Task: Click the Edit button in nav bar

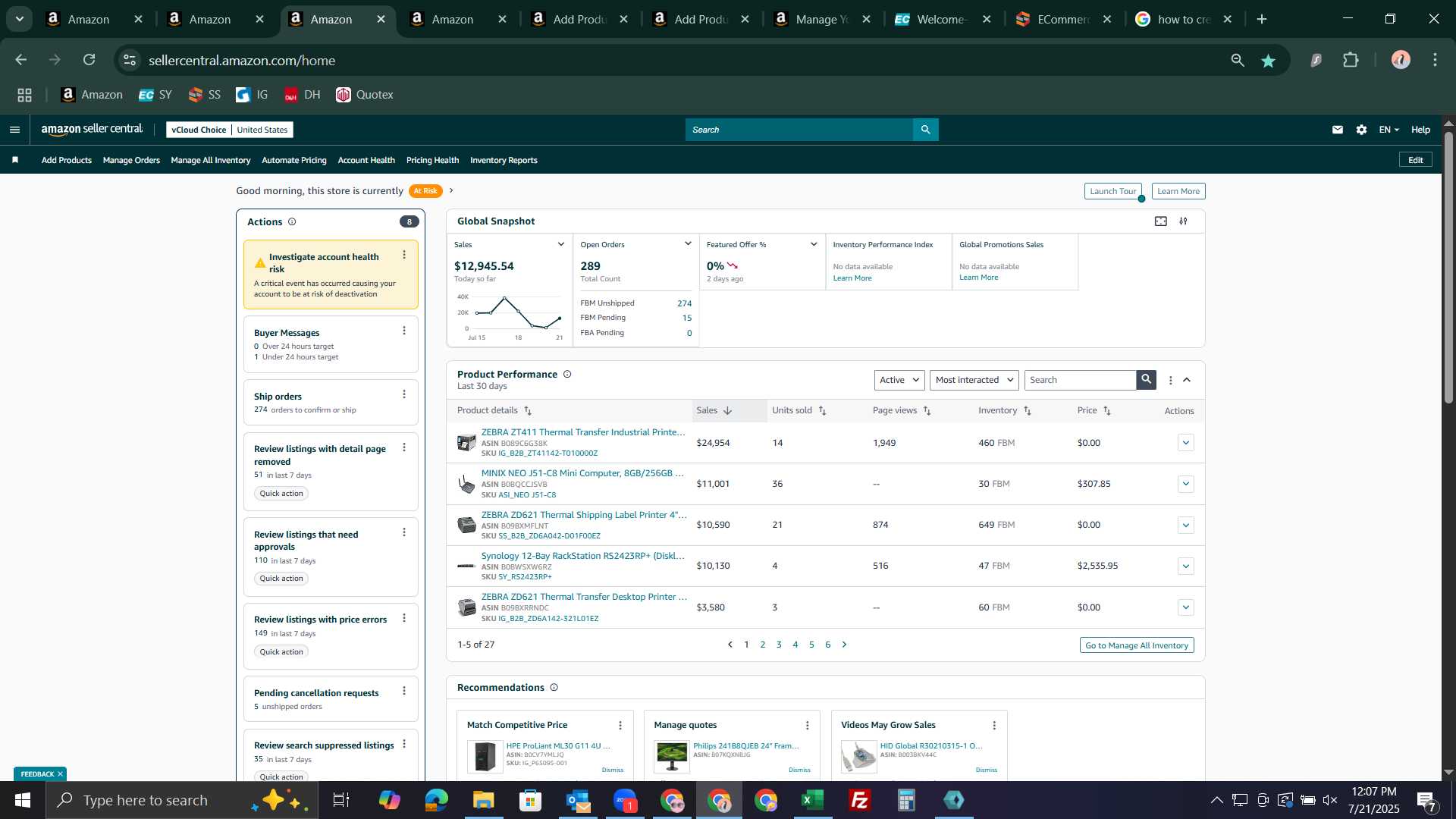Action: click(x=1415, y=160)
